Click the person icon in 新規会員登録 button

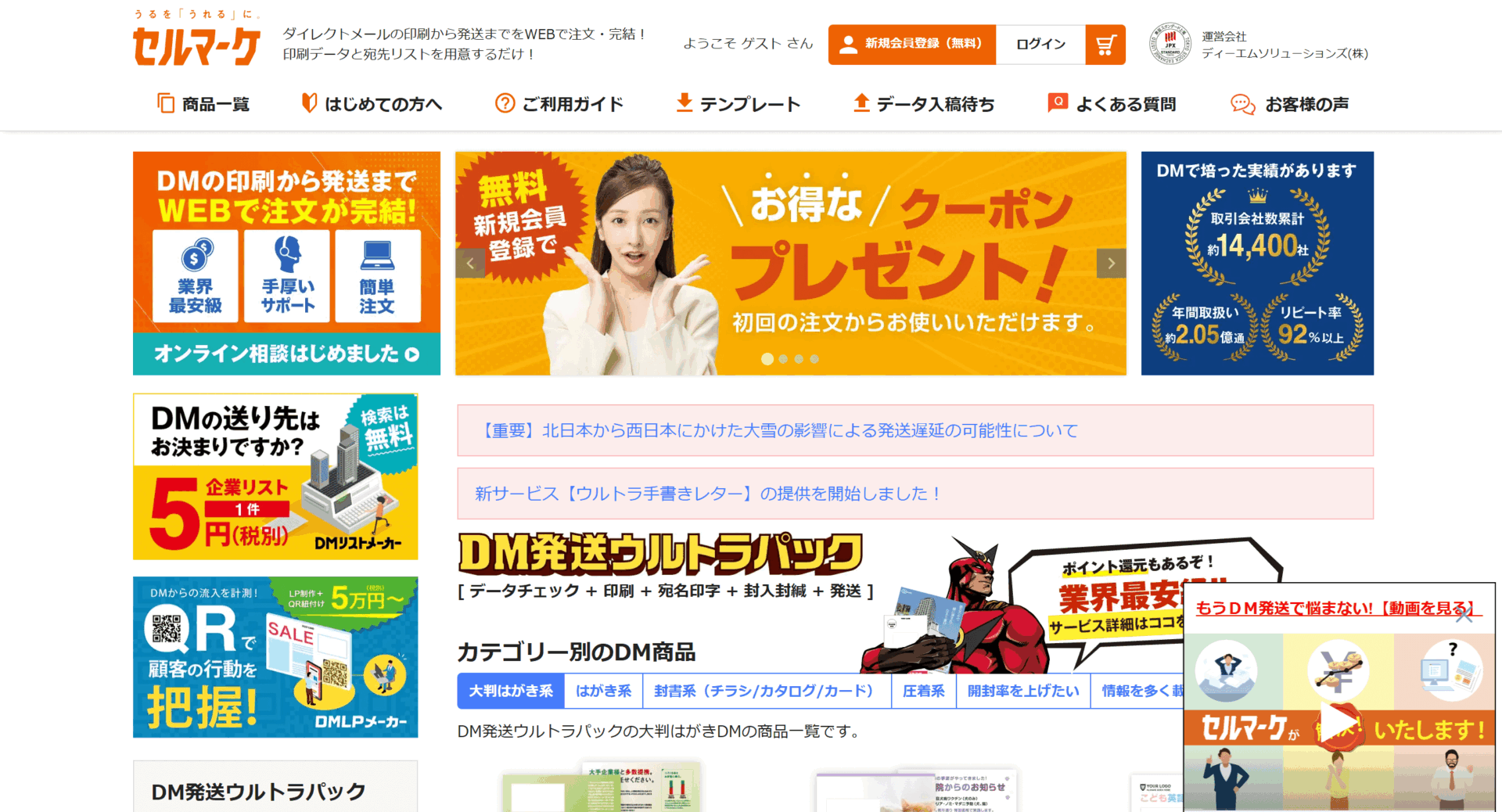pyautogui.click(x=848, y=45)
